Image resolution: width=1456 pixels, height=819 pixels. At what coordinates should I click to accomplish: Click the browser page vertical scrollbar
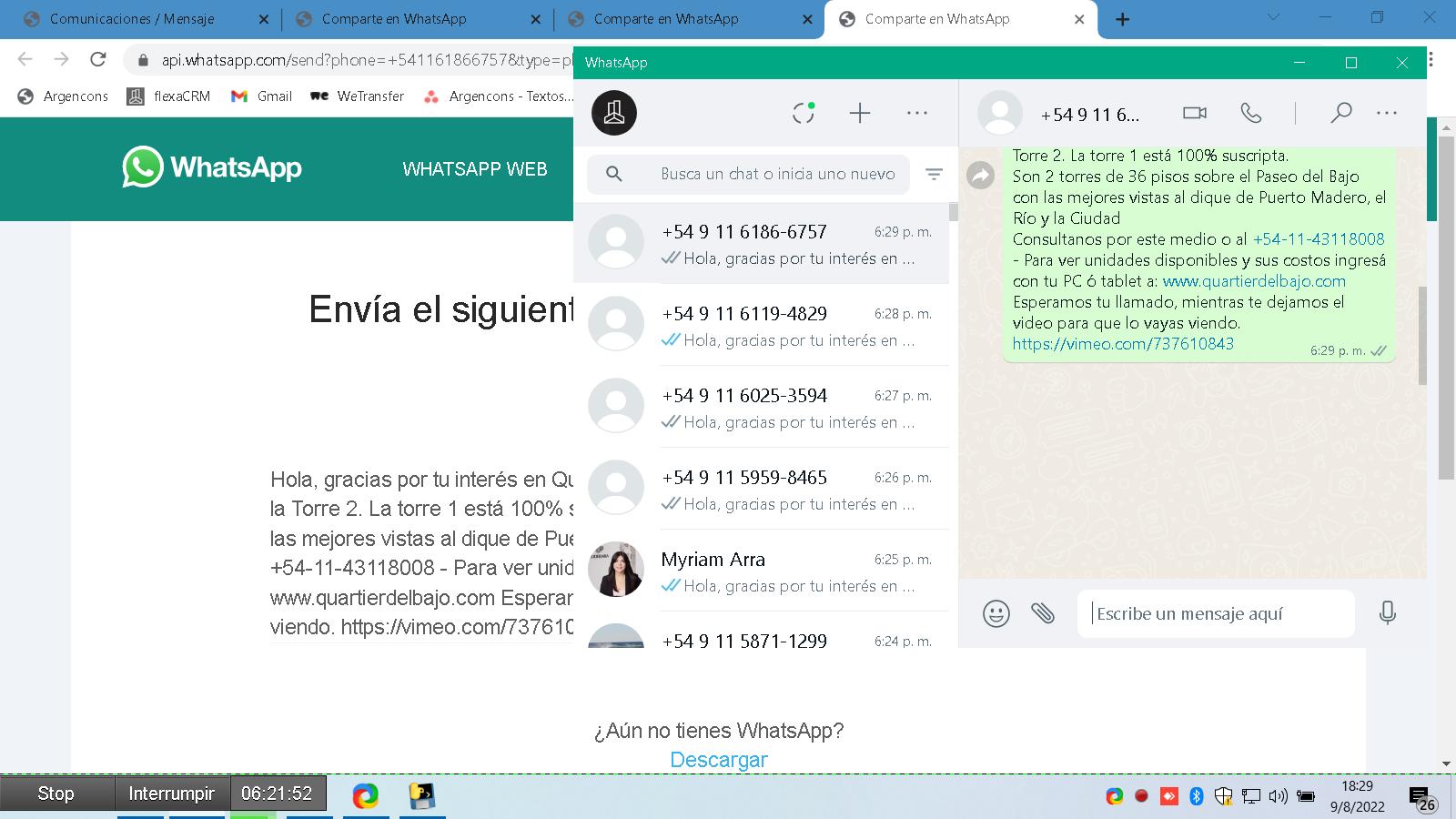[x=1445, y=308]
